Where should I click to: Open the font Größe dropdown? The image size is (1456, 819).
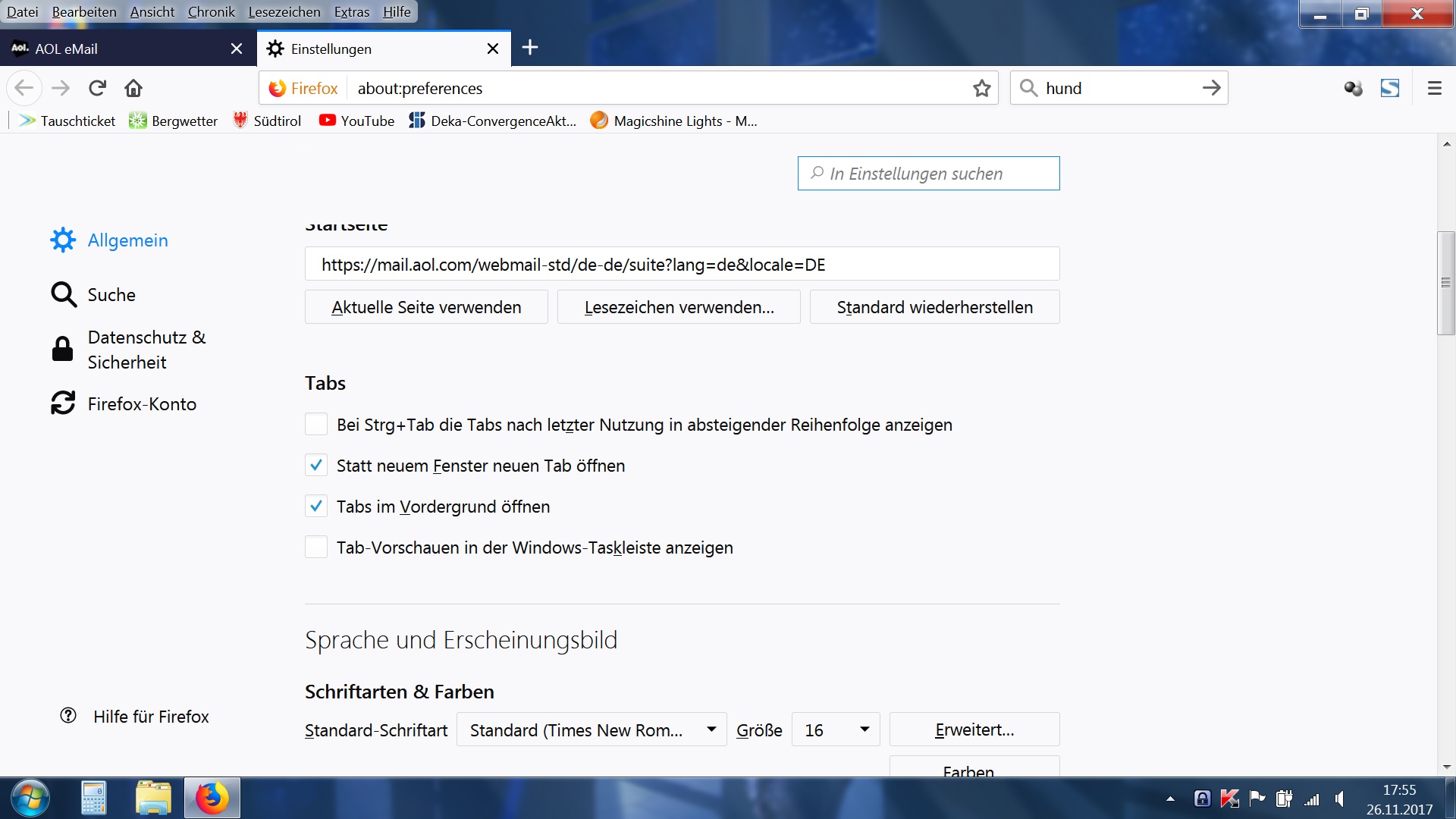tap(836, 730)
